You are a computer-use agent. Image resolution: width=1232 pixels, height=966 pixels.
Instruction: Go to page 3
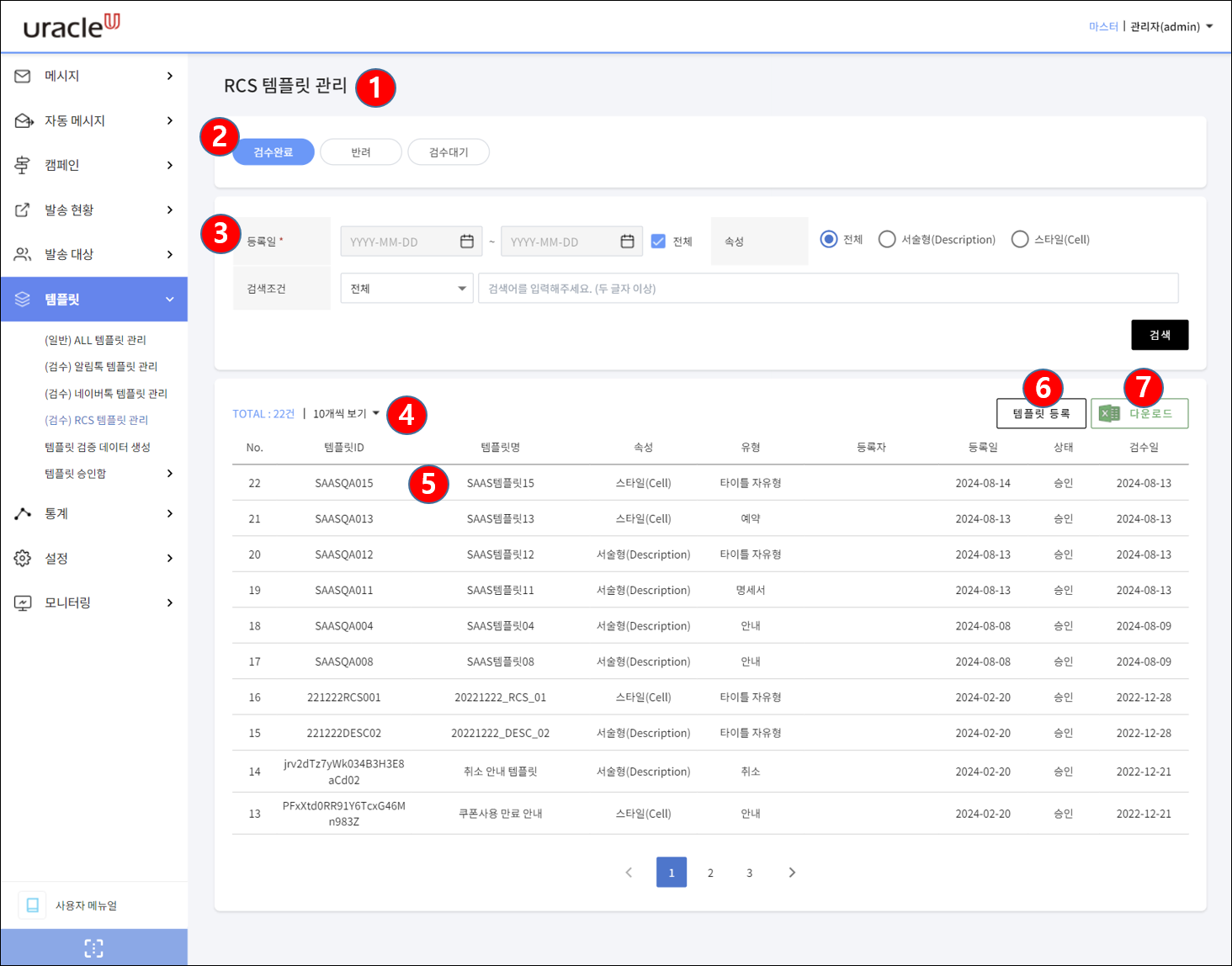click(749, 873)
